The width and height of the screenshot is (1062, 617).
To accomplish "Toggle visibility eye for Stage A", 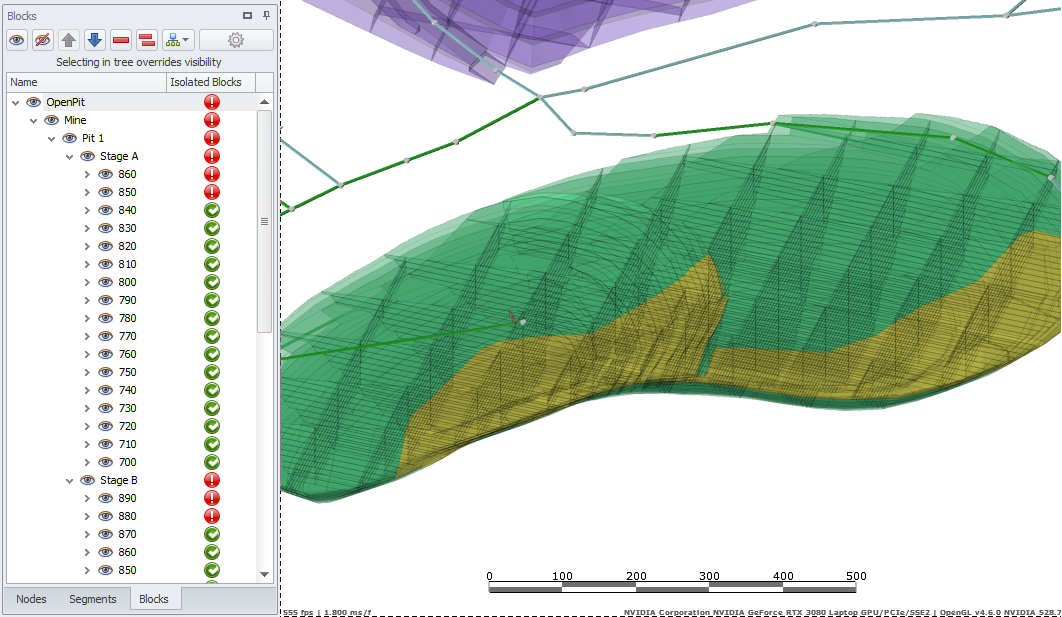I will click(x=87, y=156).
